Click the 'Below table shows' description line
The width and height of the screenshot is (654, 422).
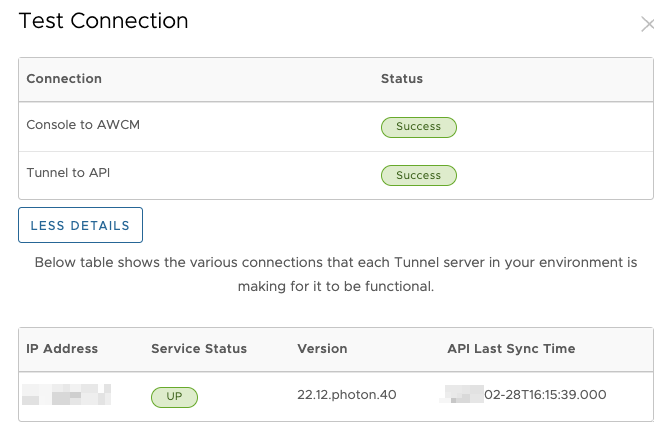tap(335, 263)
